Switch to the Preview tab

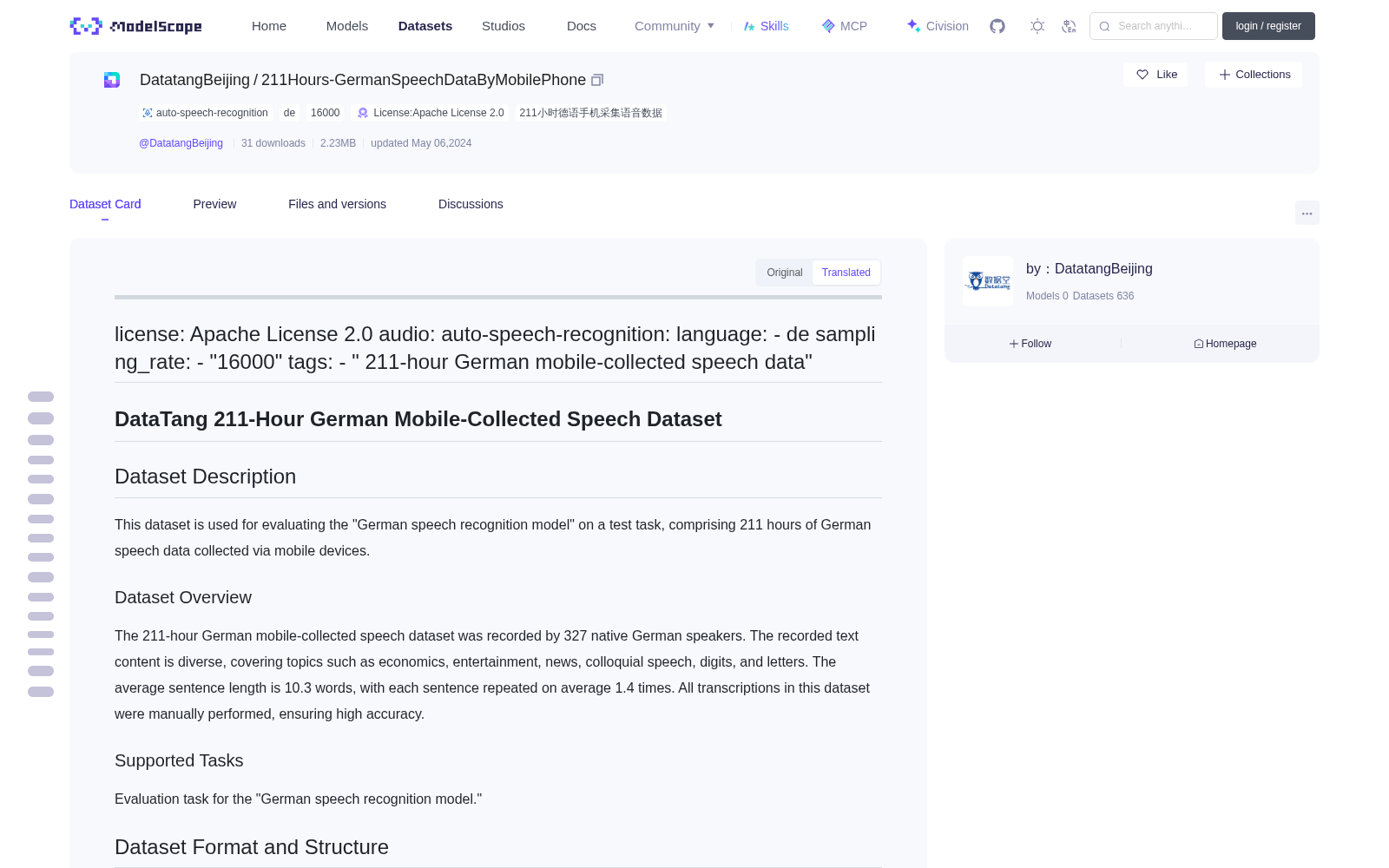click(214, 204)
